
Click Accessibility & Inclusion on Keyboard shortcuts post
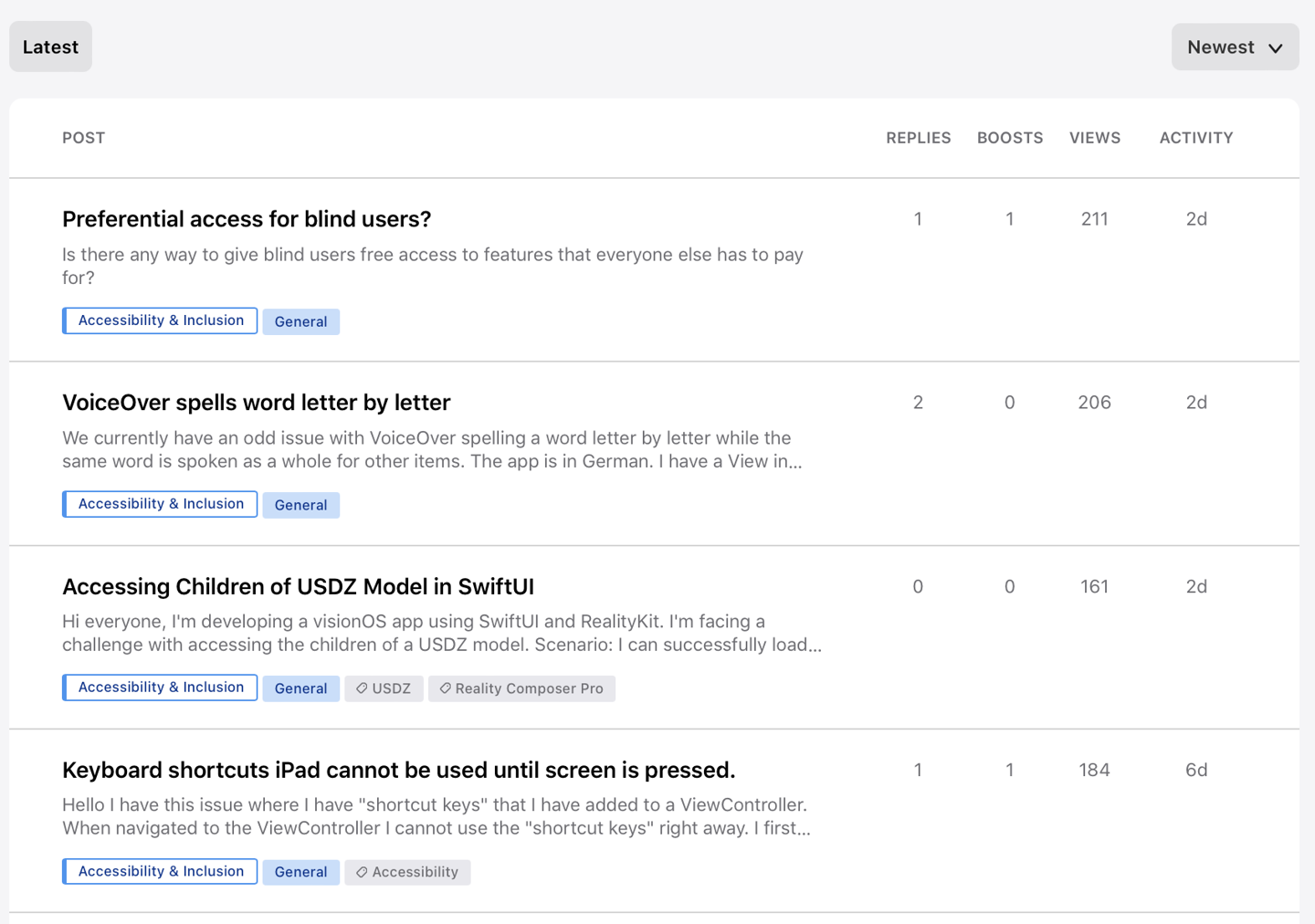click(x=161, y=871)
